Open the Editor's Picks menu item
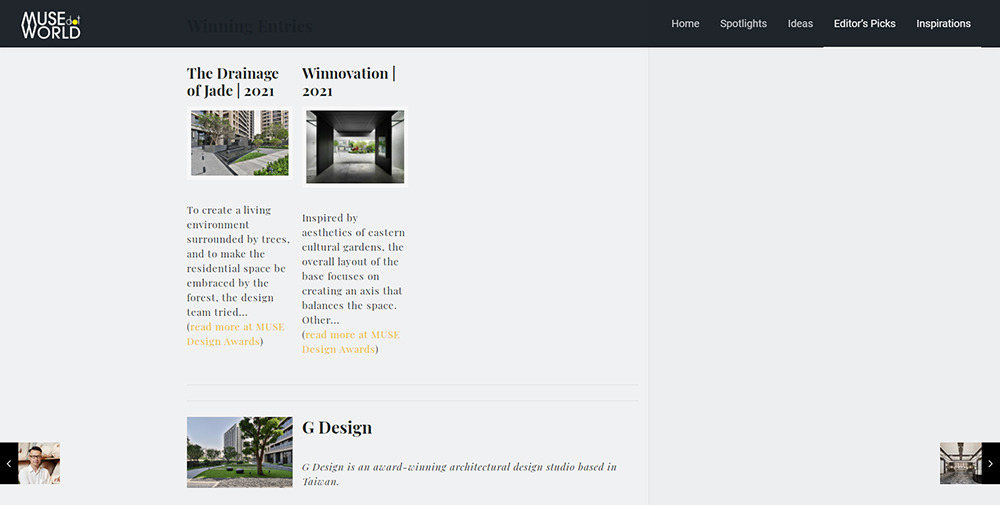 [x=864, y=24]
